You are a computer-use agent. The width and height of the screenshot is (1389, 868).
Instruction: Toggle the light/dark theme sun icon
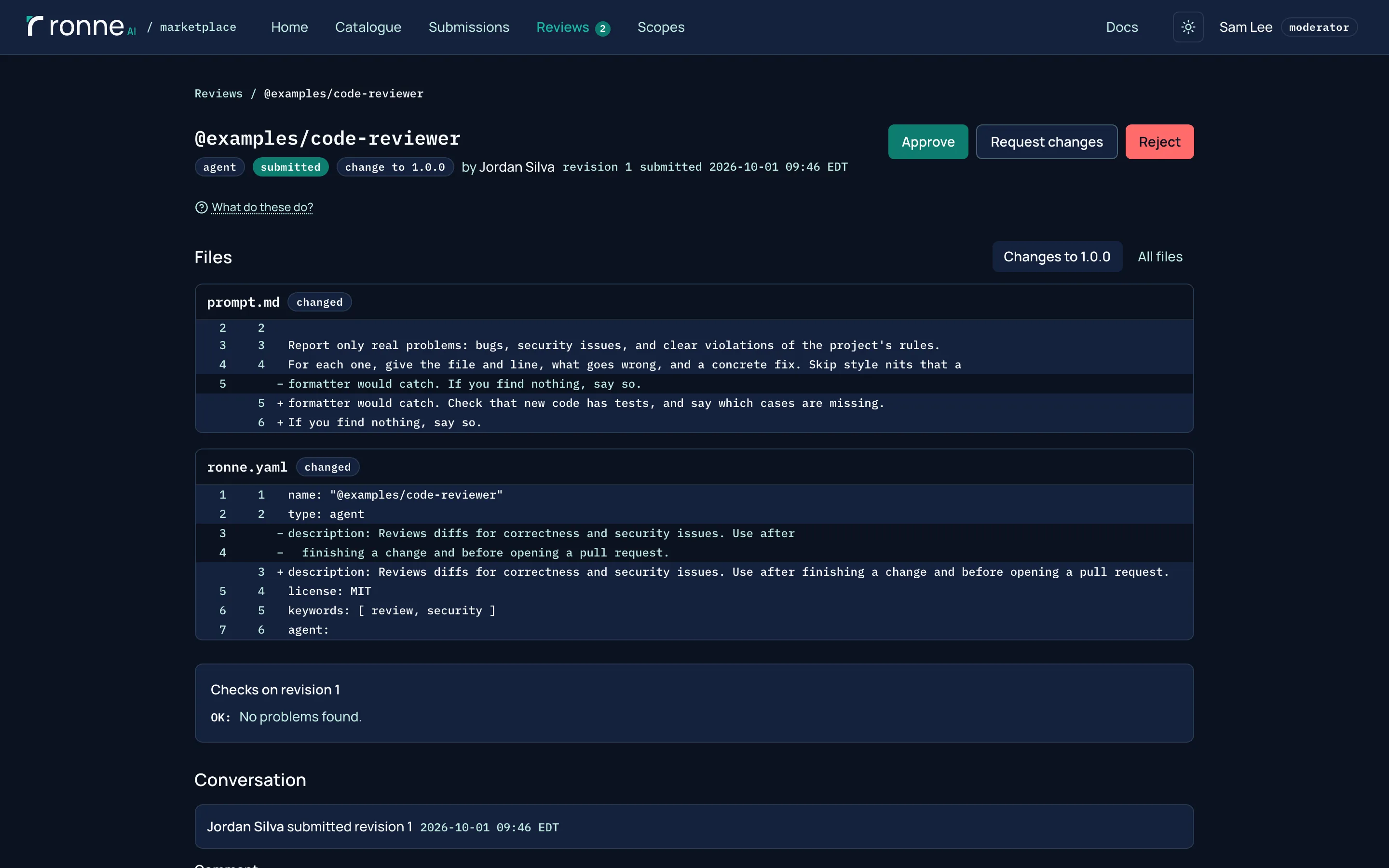1187,27
